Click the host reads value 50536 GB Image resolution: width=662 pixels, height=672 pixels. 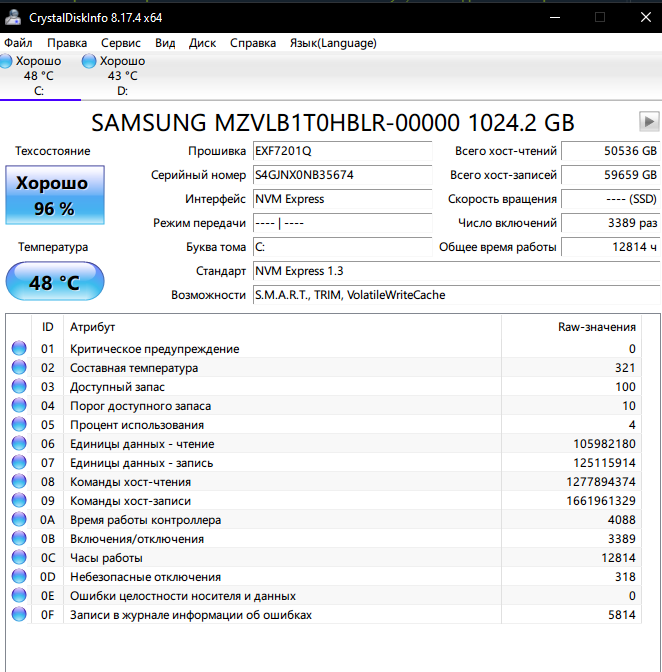click(x=611, y=151)
